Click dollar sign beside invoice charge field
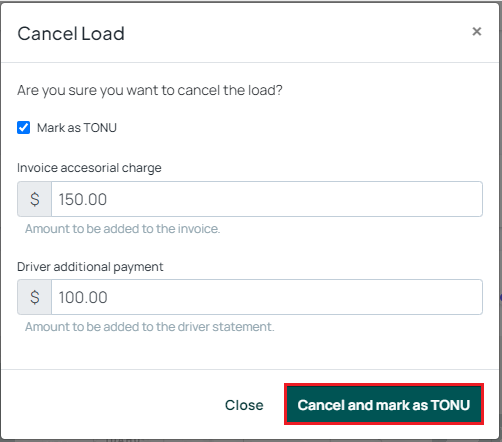The width and height of the screenshot is (502, 442). coord(35,199)
